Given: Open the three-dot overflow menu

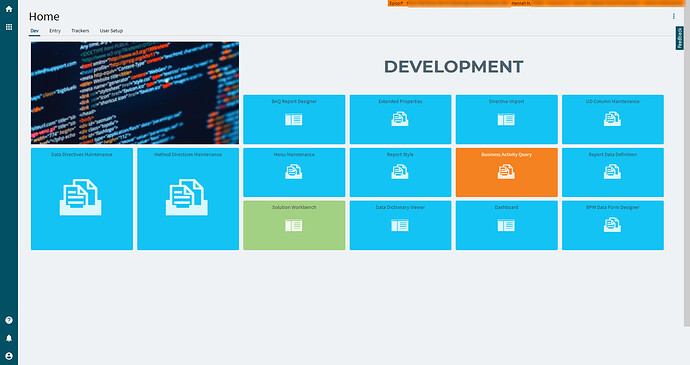Looking at the screenshot, I should pyautogui.click(x=674, y=16).
